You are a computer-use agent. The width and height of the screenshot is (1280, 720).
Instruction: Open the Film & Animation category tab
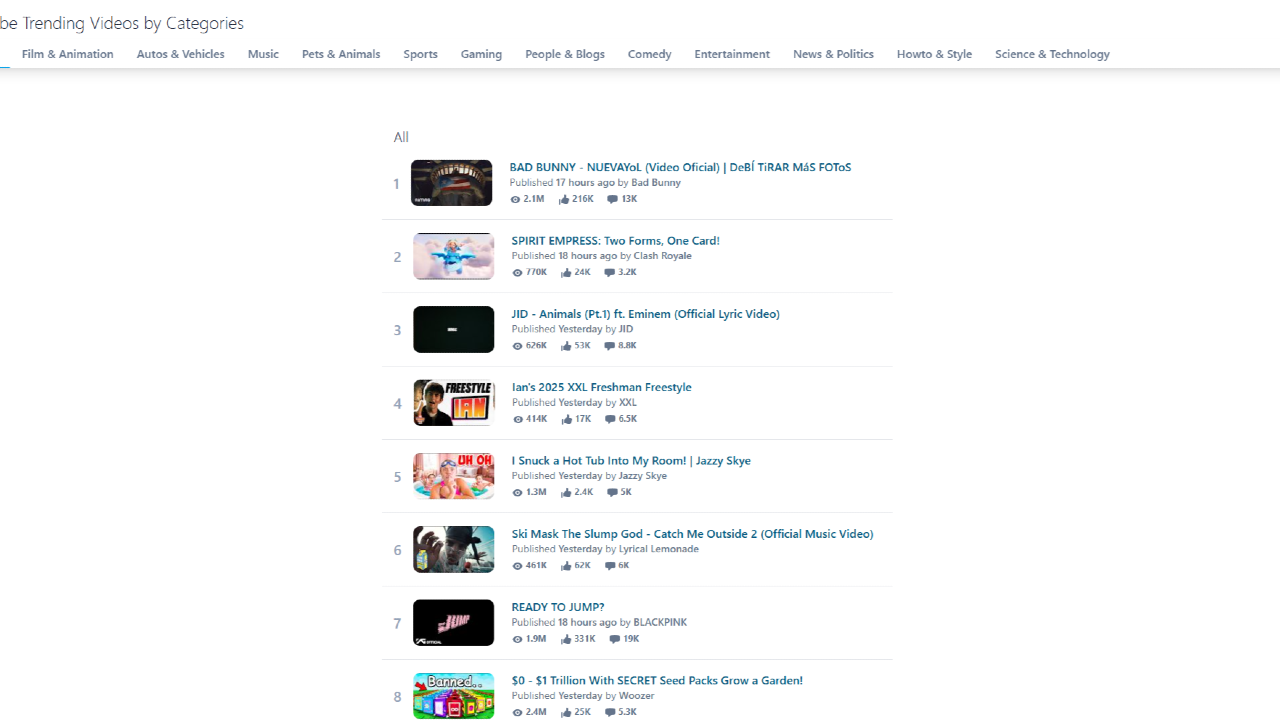[67, 54]
